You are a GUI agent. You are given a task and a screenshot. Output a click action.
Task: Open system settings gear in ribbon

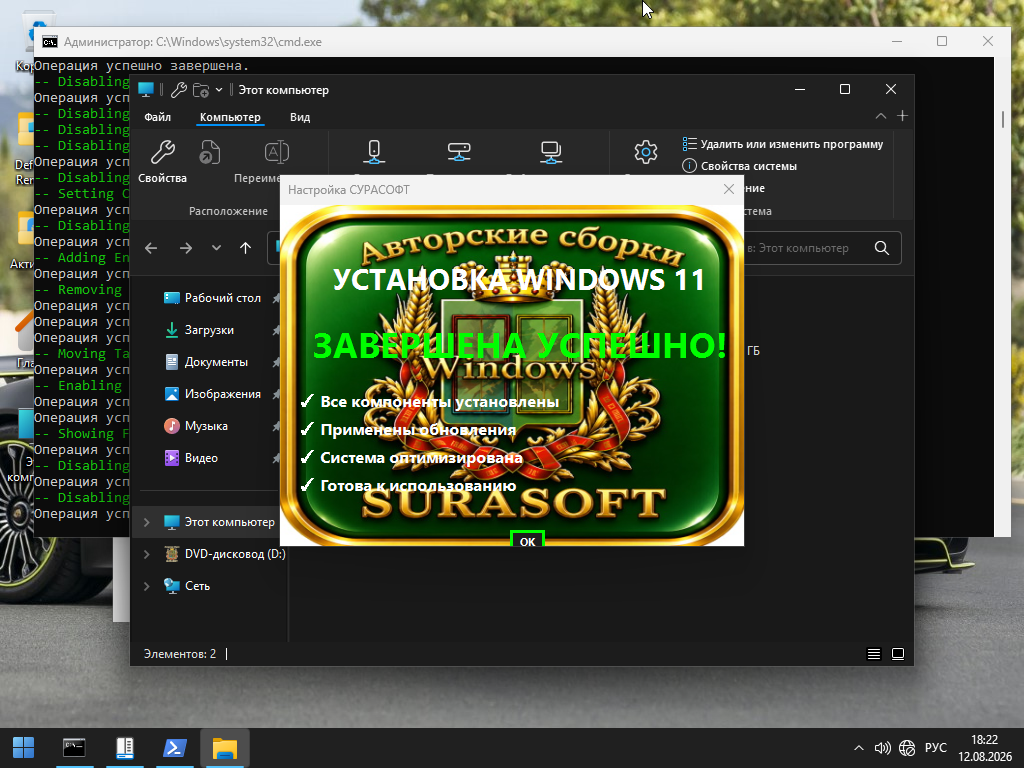click(x=645, y=152)
